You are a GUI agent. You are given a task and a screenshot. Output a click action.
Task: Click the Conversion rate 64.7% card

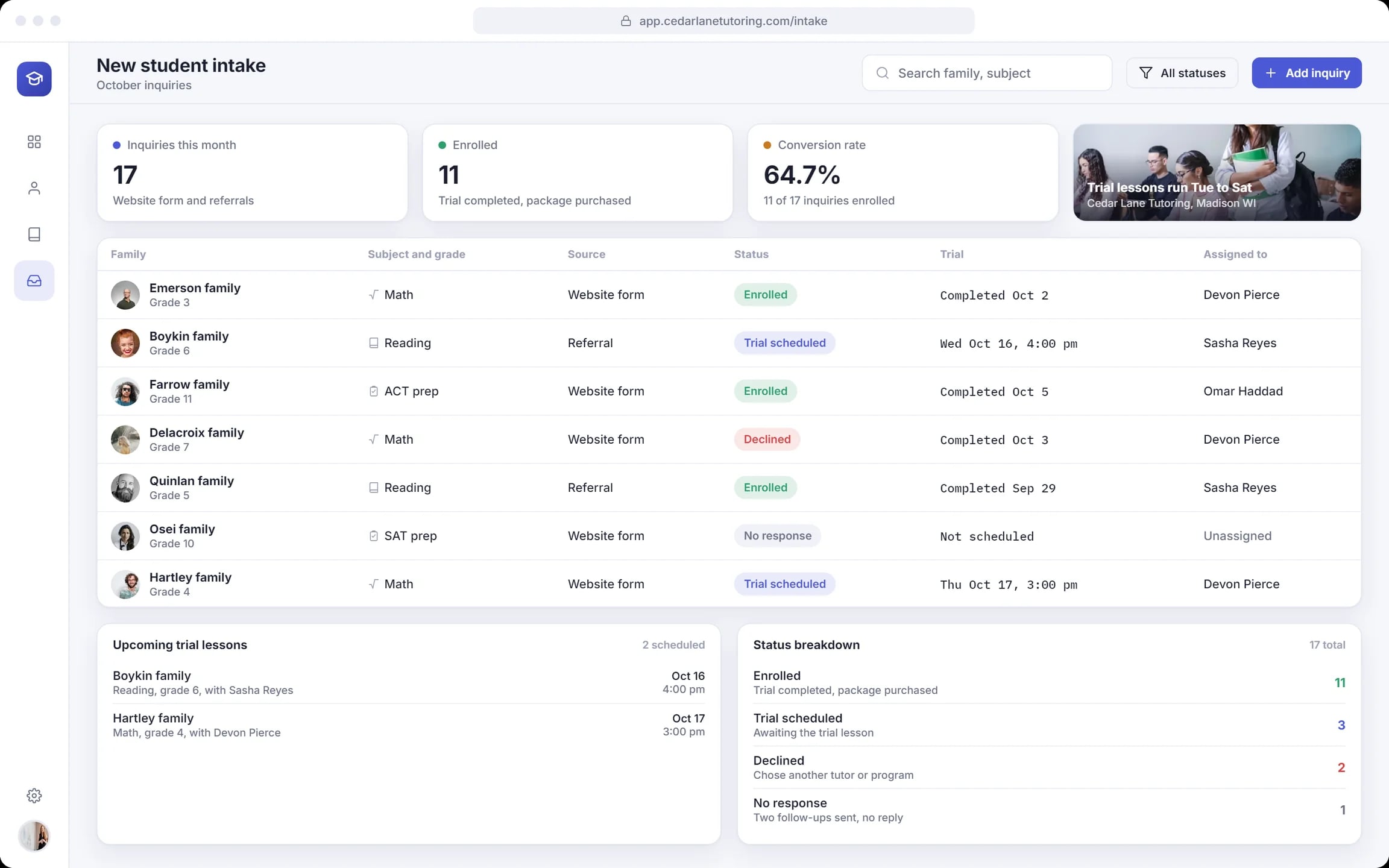tap(902, 172)
